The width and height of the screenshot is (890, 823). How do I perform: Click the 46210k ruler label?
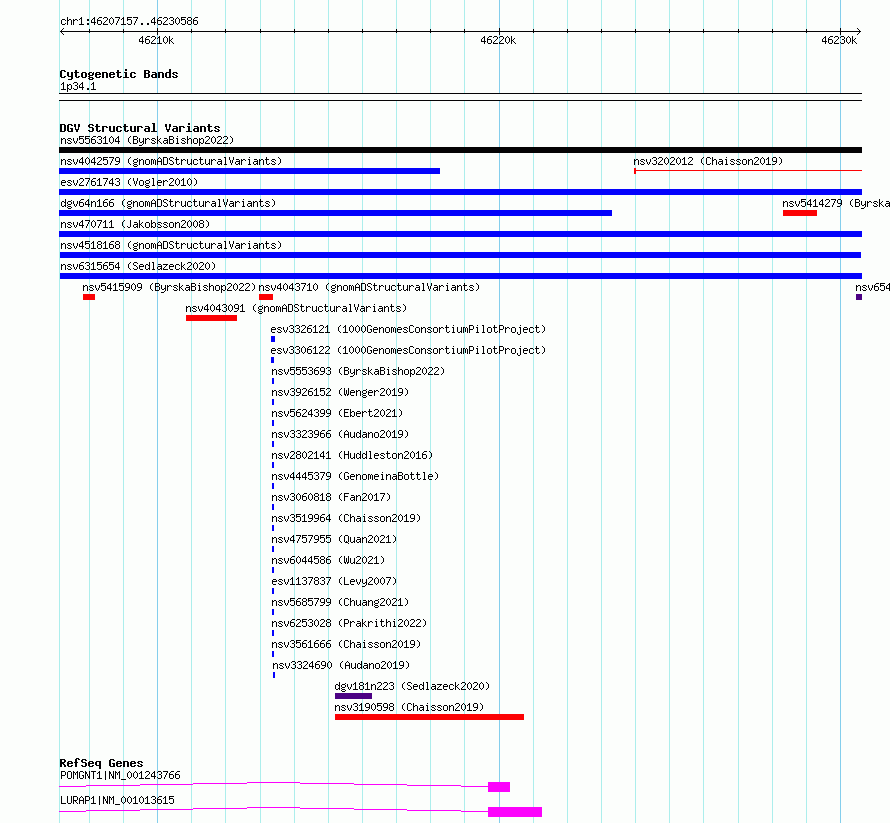[156, 40]
